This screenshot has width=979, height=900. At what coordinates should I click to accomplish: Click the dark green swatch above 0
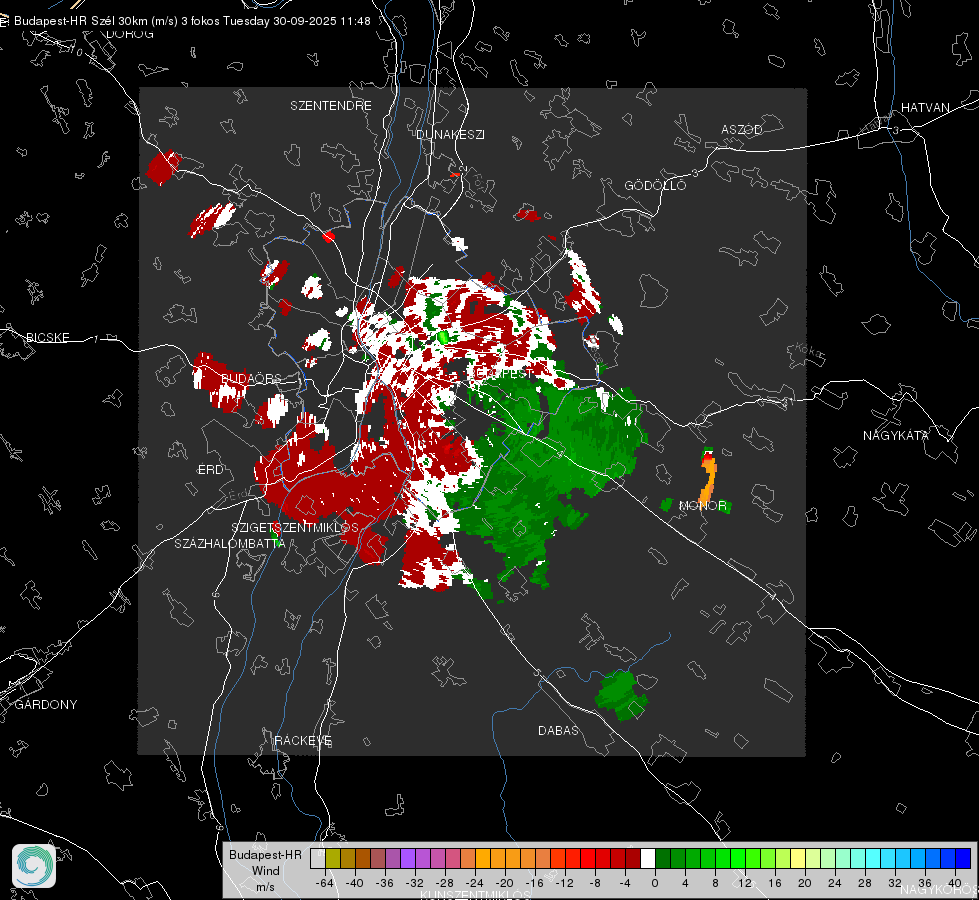pyautogui.click(x=663, y=859)
